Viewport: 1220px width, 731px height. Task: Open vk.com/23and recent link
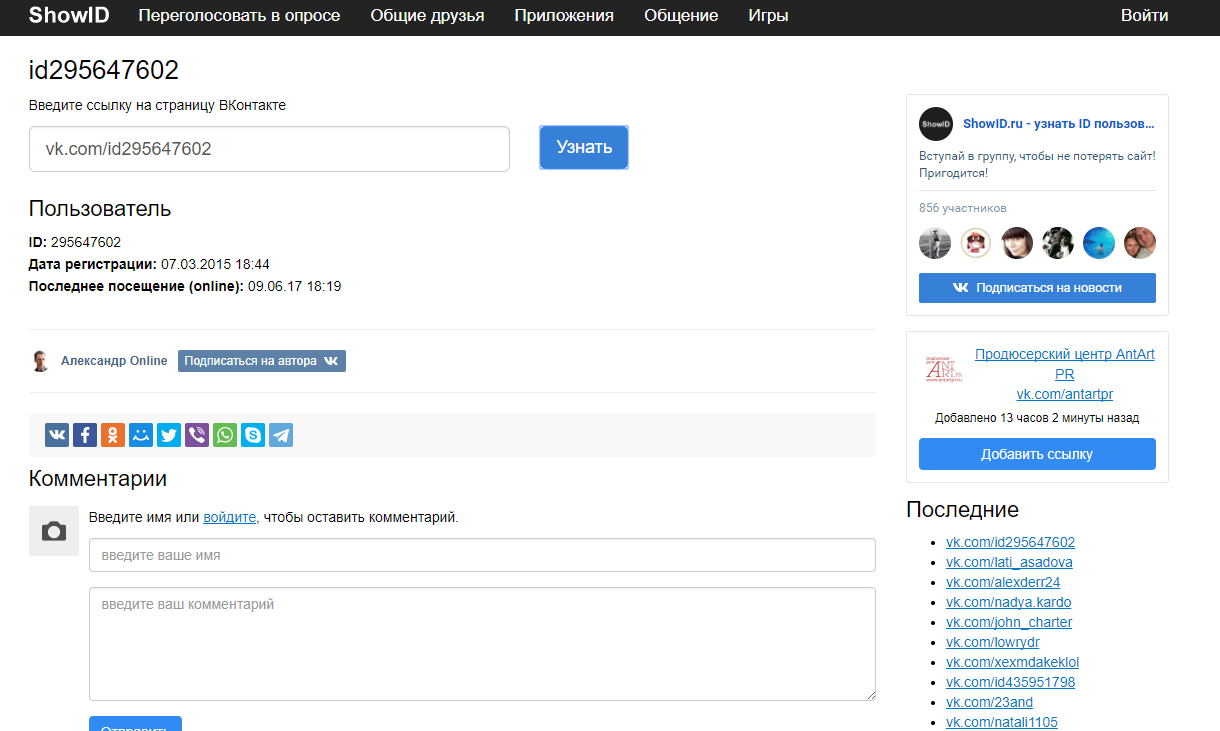click(989, 702)
